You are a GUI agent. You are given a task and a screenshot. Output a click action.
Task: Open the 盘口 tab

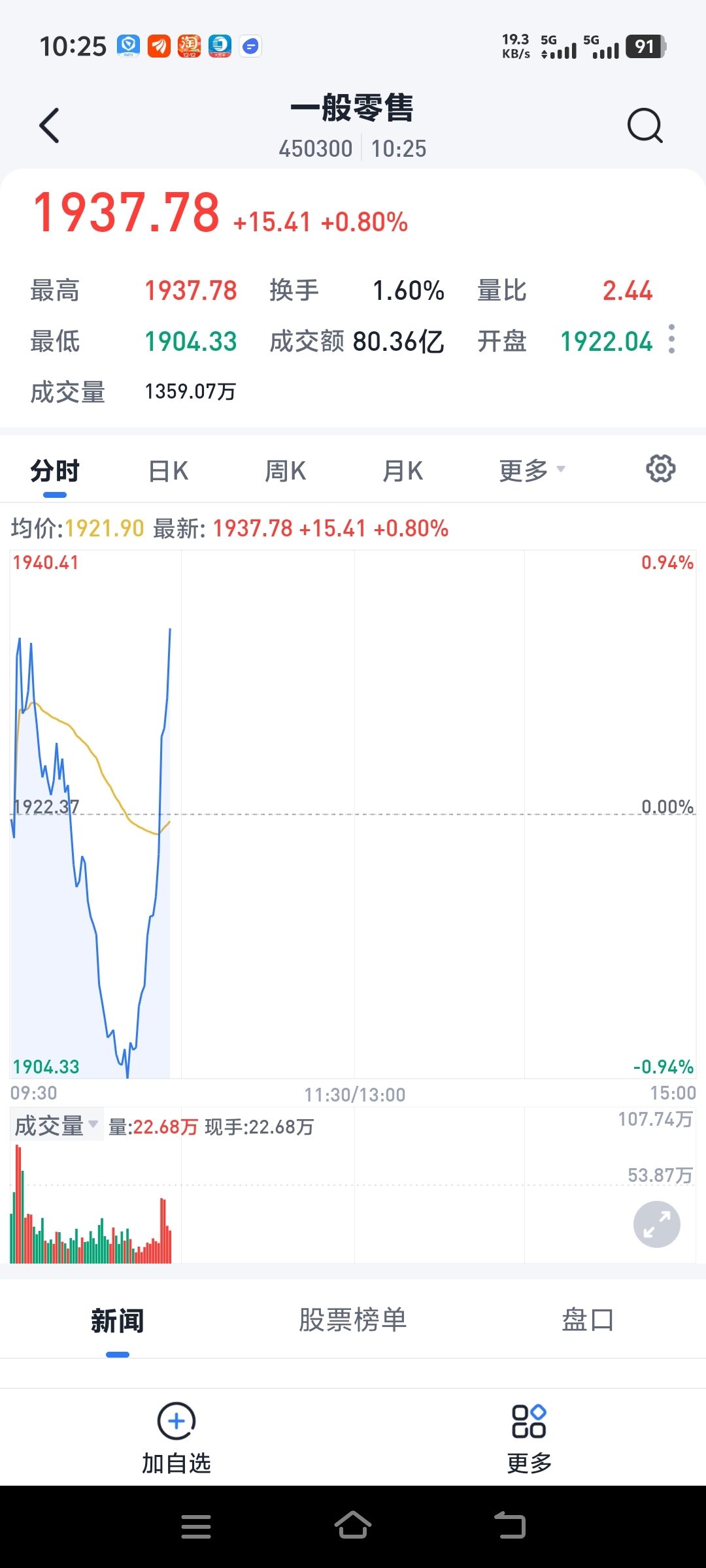(588, 1320)
